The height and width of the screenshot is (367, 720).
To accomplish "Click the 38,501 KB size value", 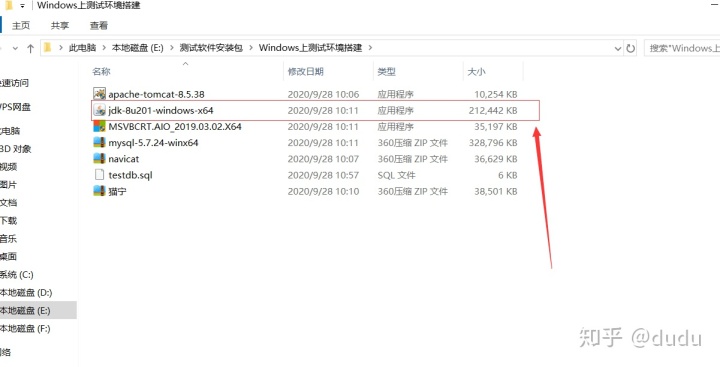I will pyautogui.click(x=495, y=191).
